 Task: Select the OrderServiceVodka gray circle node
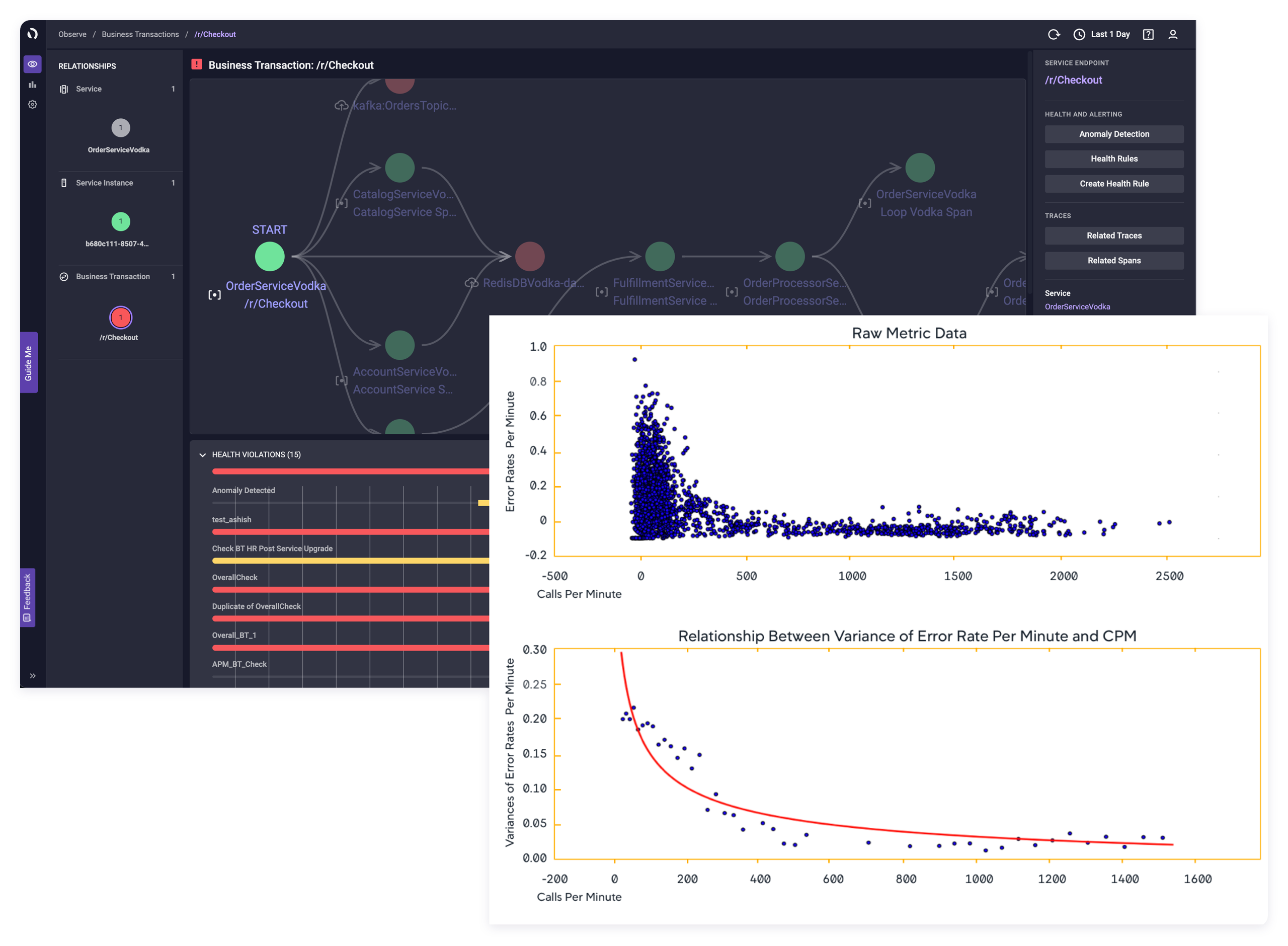pyautogui.click(x=120, y=128)
